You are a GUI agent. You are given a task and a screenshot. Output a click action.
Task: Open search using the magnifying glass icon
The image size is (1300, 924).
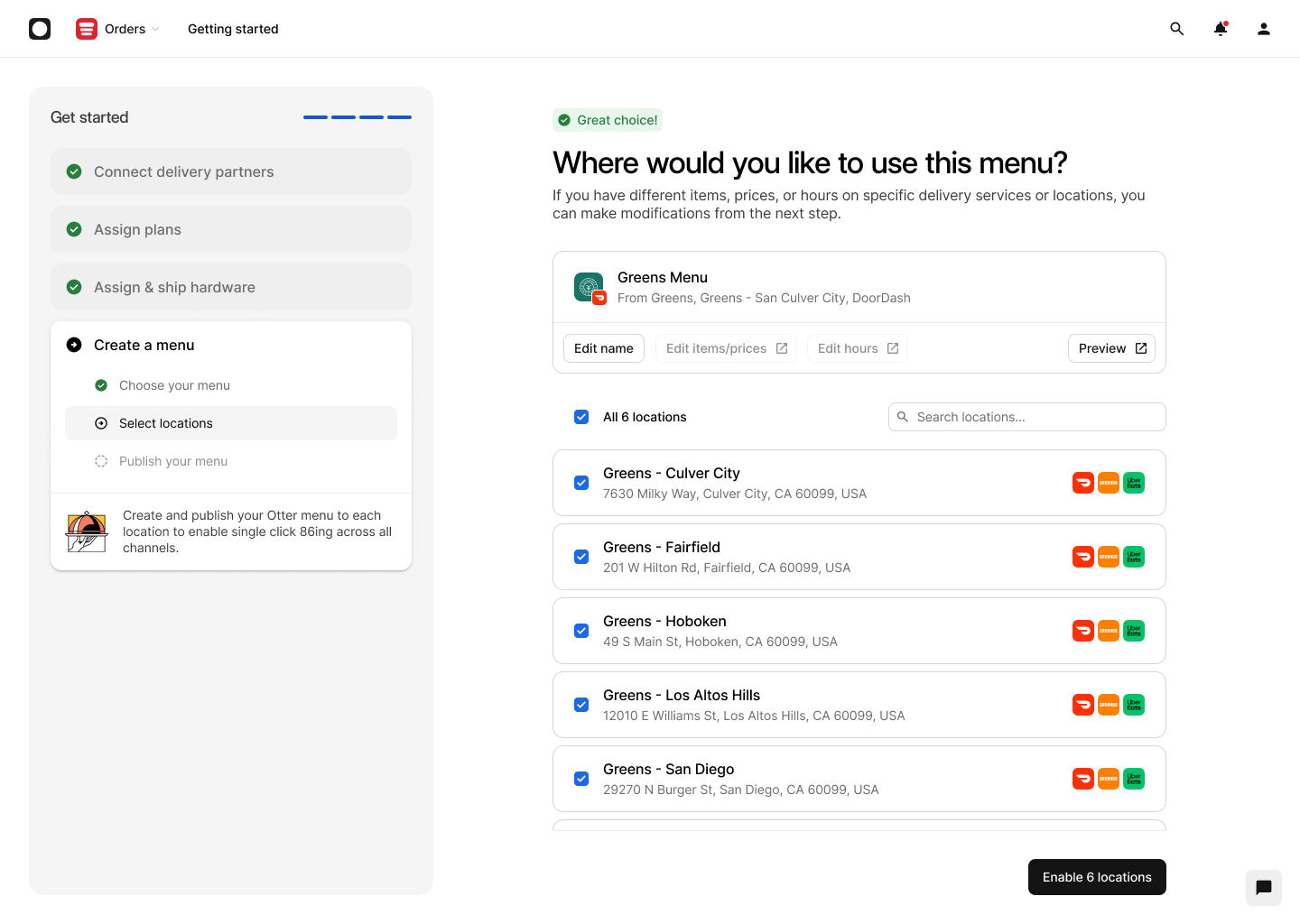(x=1177, y=28)
